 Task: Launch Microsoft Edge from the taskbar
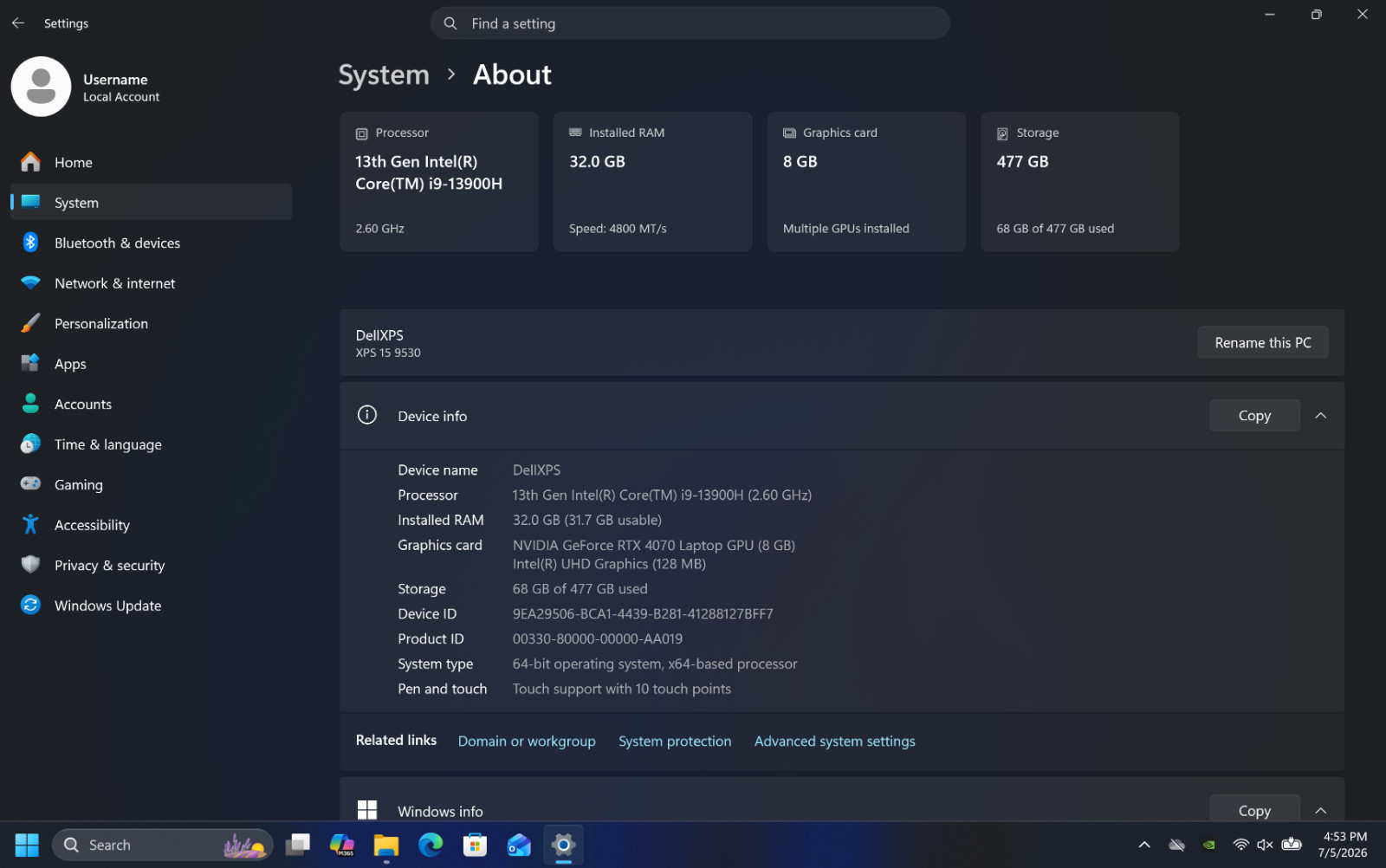coord(431,845)
